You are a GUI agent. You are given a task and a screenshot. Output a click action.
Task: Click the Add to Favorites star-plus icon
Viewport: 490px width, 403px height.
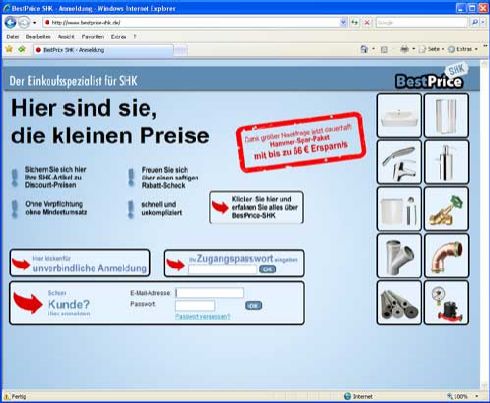[x=22, y=50]
